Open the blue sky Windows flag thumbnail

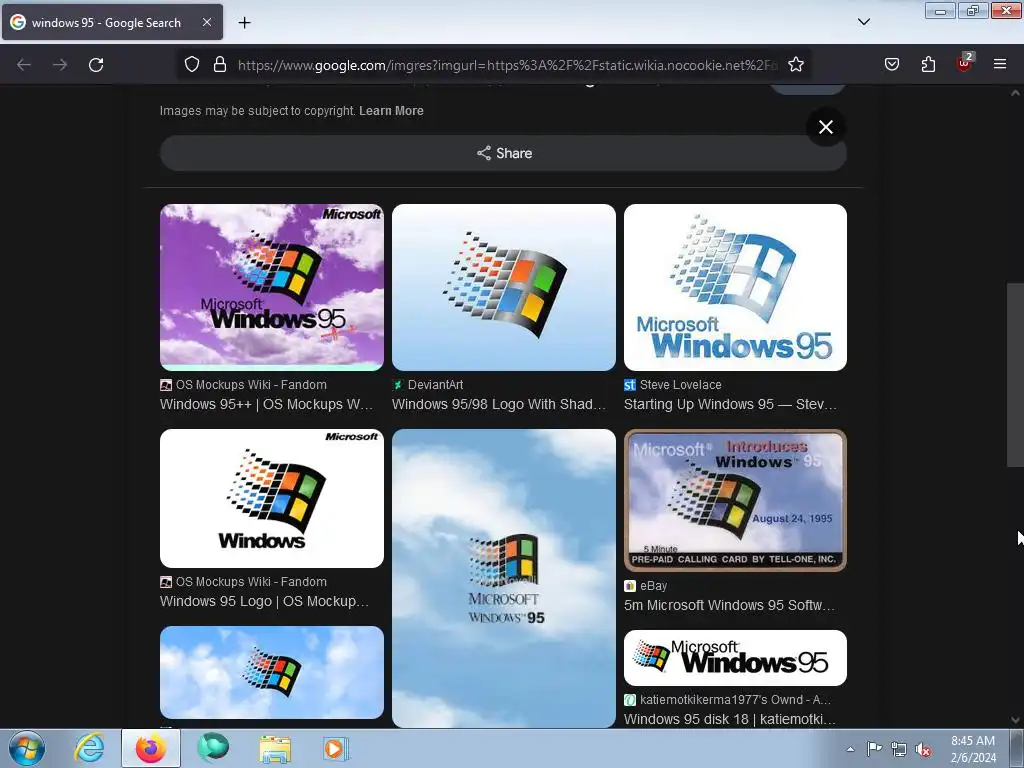tap(272, 673)
